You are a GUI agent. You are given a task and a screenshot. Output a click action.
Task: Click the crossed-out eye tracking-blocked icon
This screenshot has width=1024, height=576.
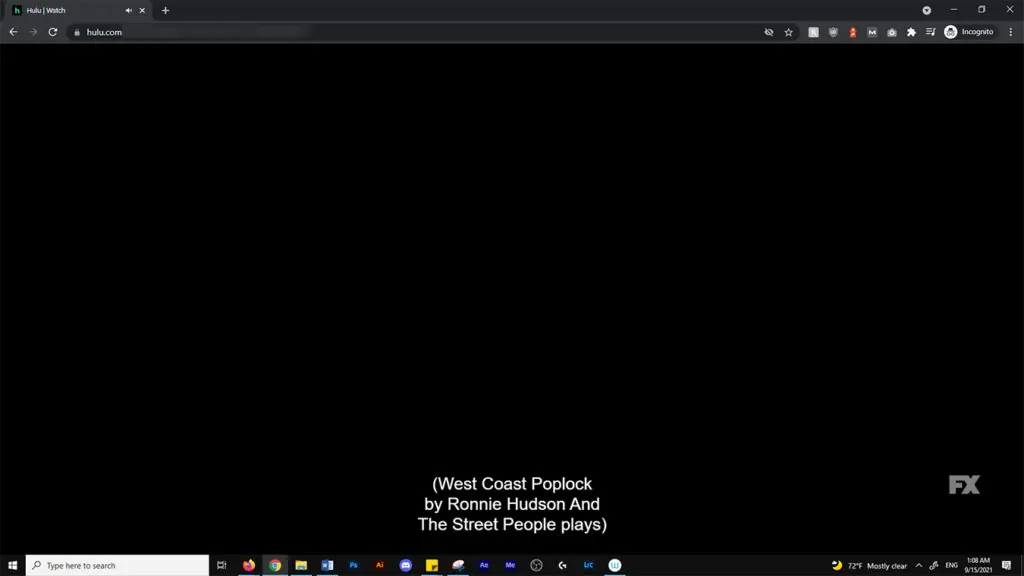769,32
